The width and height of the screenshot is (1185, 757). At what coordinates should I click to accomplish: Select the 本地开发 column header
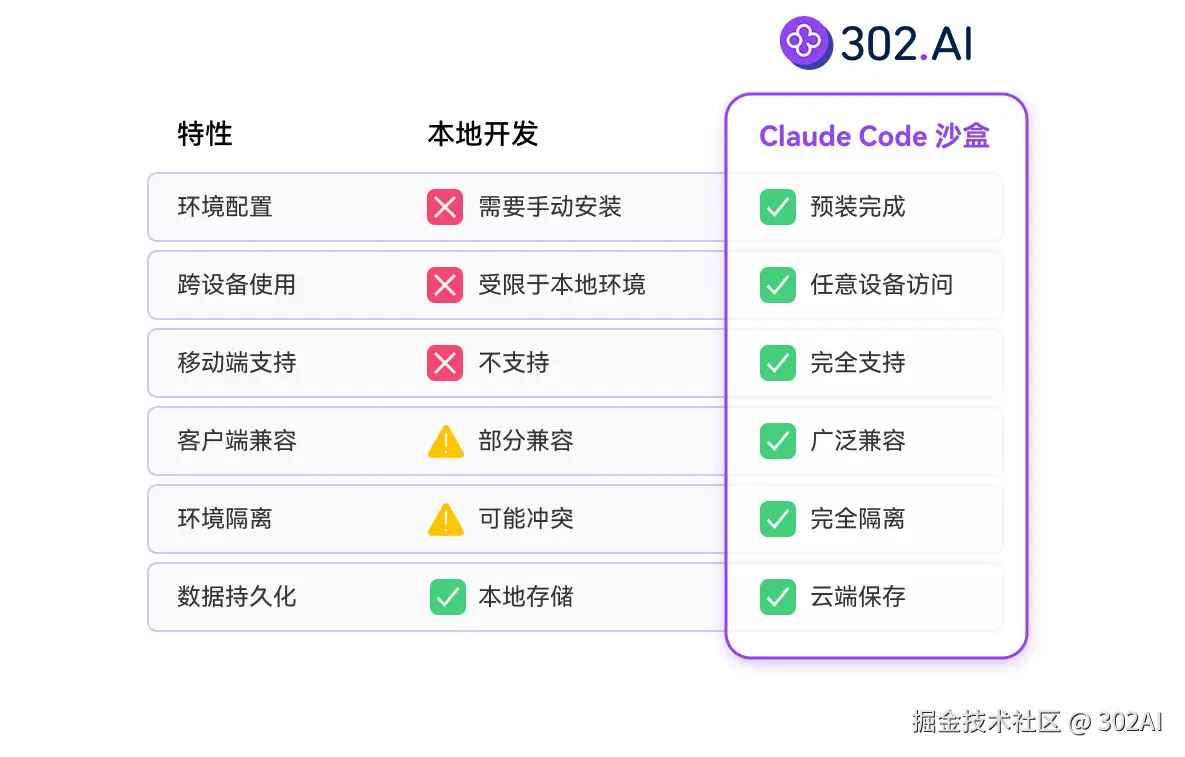pos(483,134)
